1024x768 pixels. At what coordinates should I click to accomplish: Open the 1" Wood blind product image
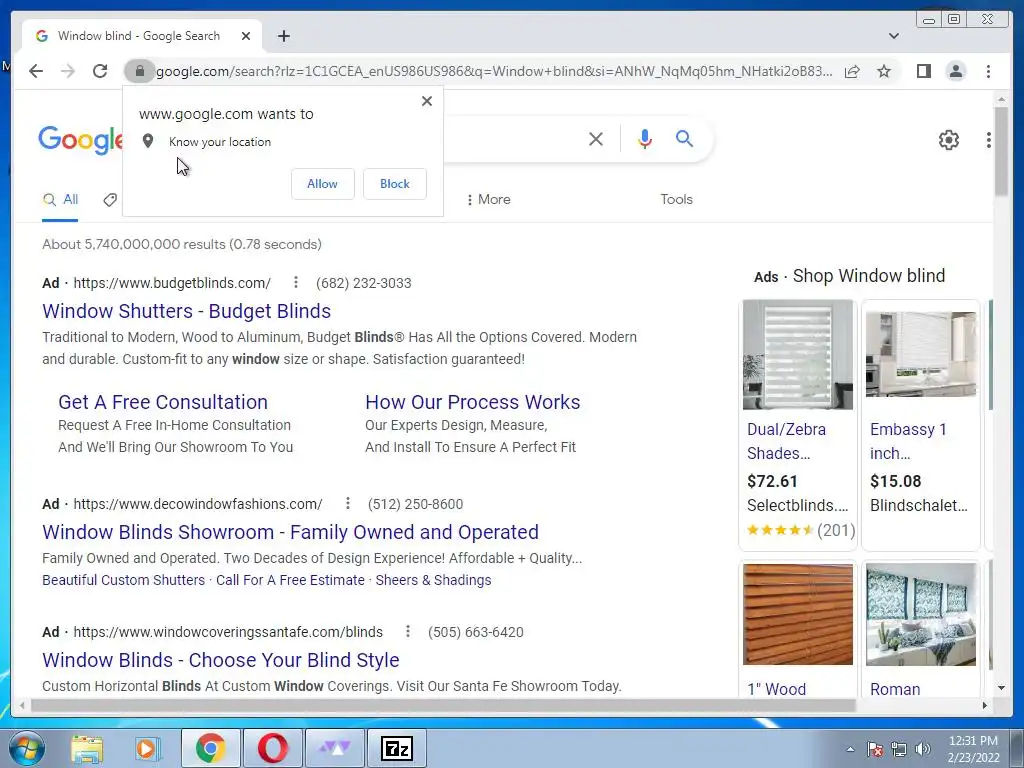point(797,615)
